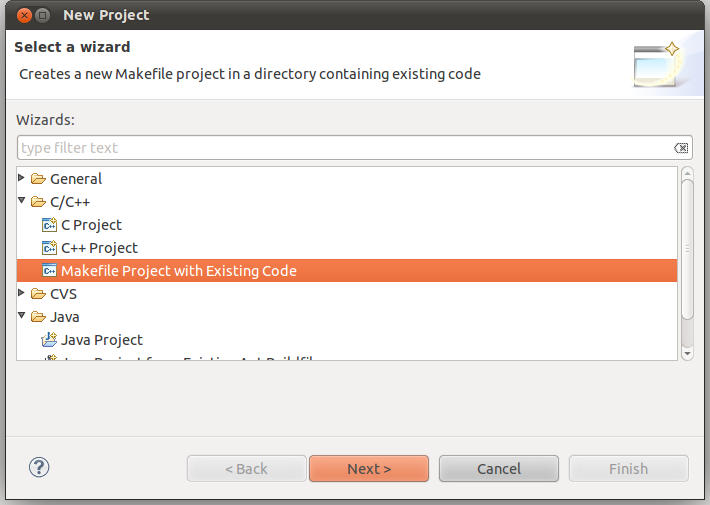Click the C++ Project wizard icon
The width and height of the screenshot is (710, 505).
(x=49, y=248)
